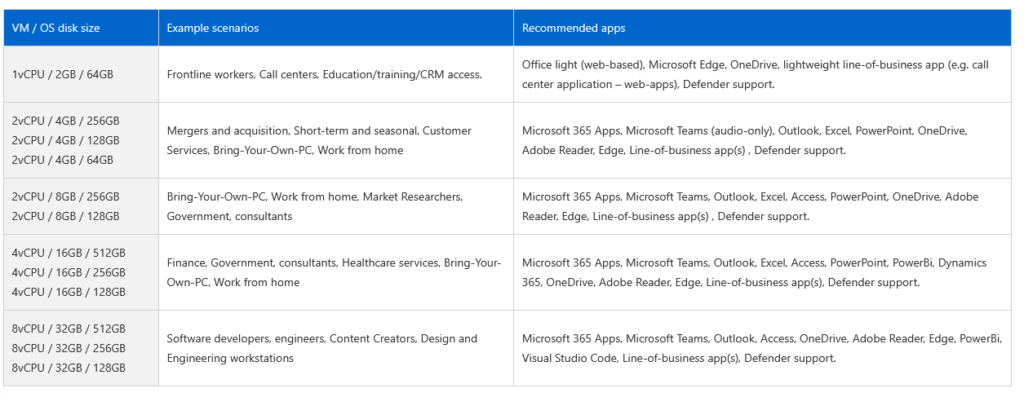
Task: Select the 8vCPU / 32GB / 512GB entry
Action: tap(69, 328)
